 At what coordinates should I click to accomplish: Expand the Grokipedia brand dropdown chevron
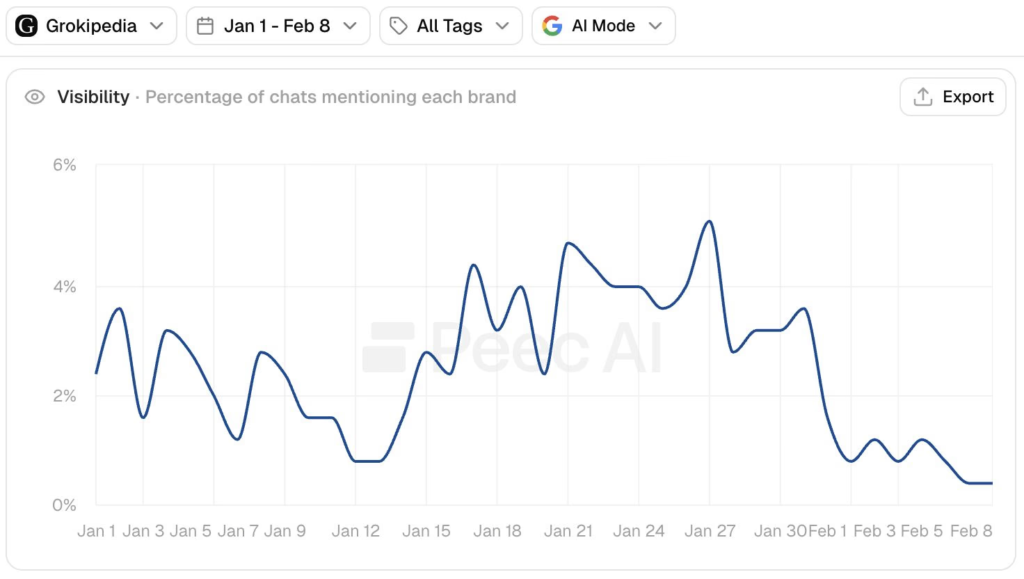pyautogui.click(x=157, y=26)
